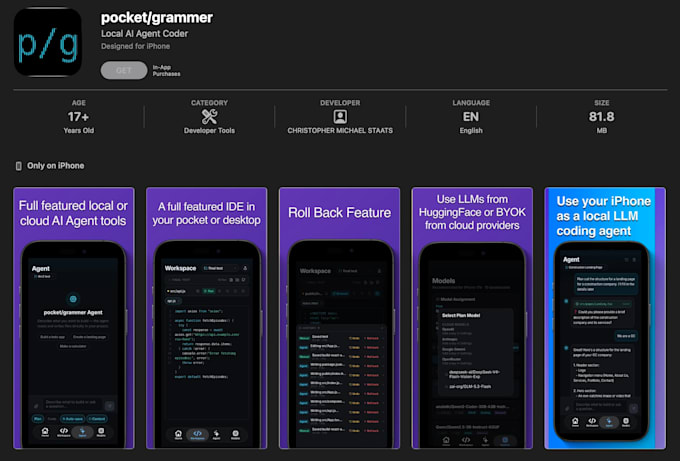Open the 'Full featured local or cloud AI Agent tools' screenshot
The height and width of the screenshot is (461, 680).
[74, 318]
